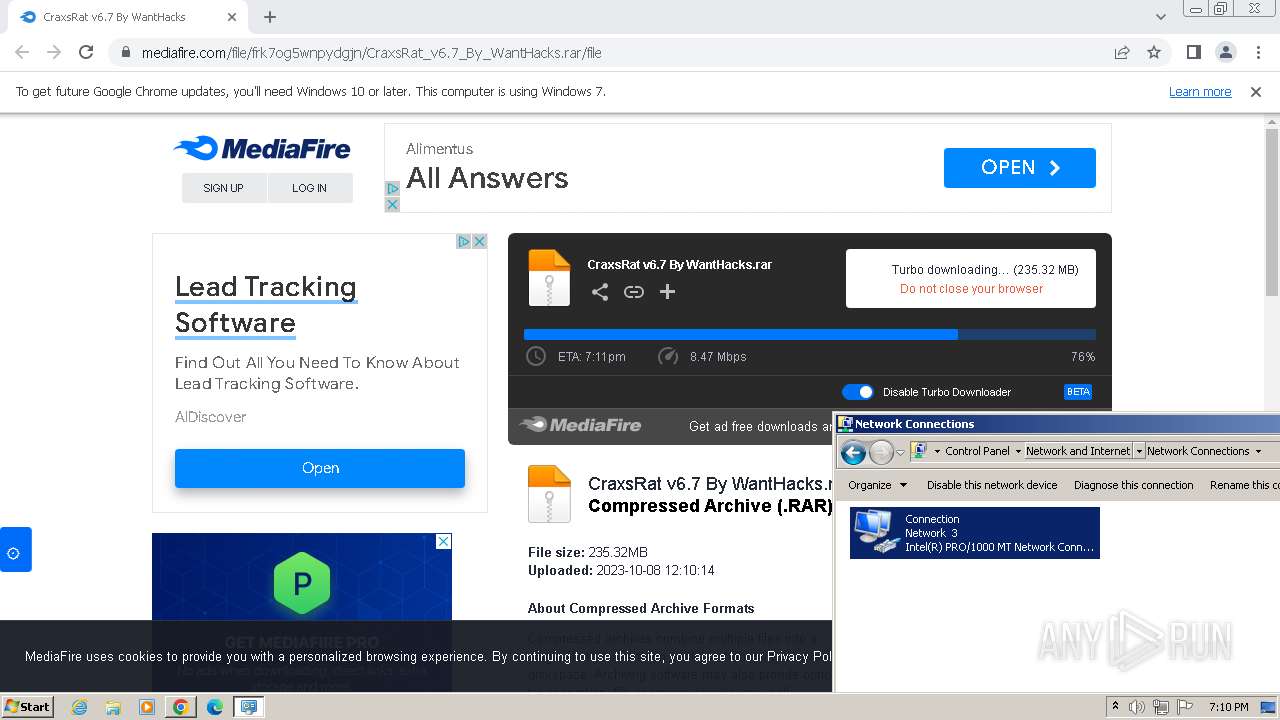Open Chrome profile avatar
Image resolution: width=1280 pixels, height=720 pixels.
1226,52
